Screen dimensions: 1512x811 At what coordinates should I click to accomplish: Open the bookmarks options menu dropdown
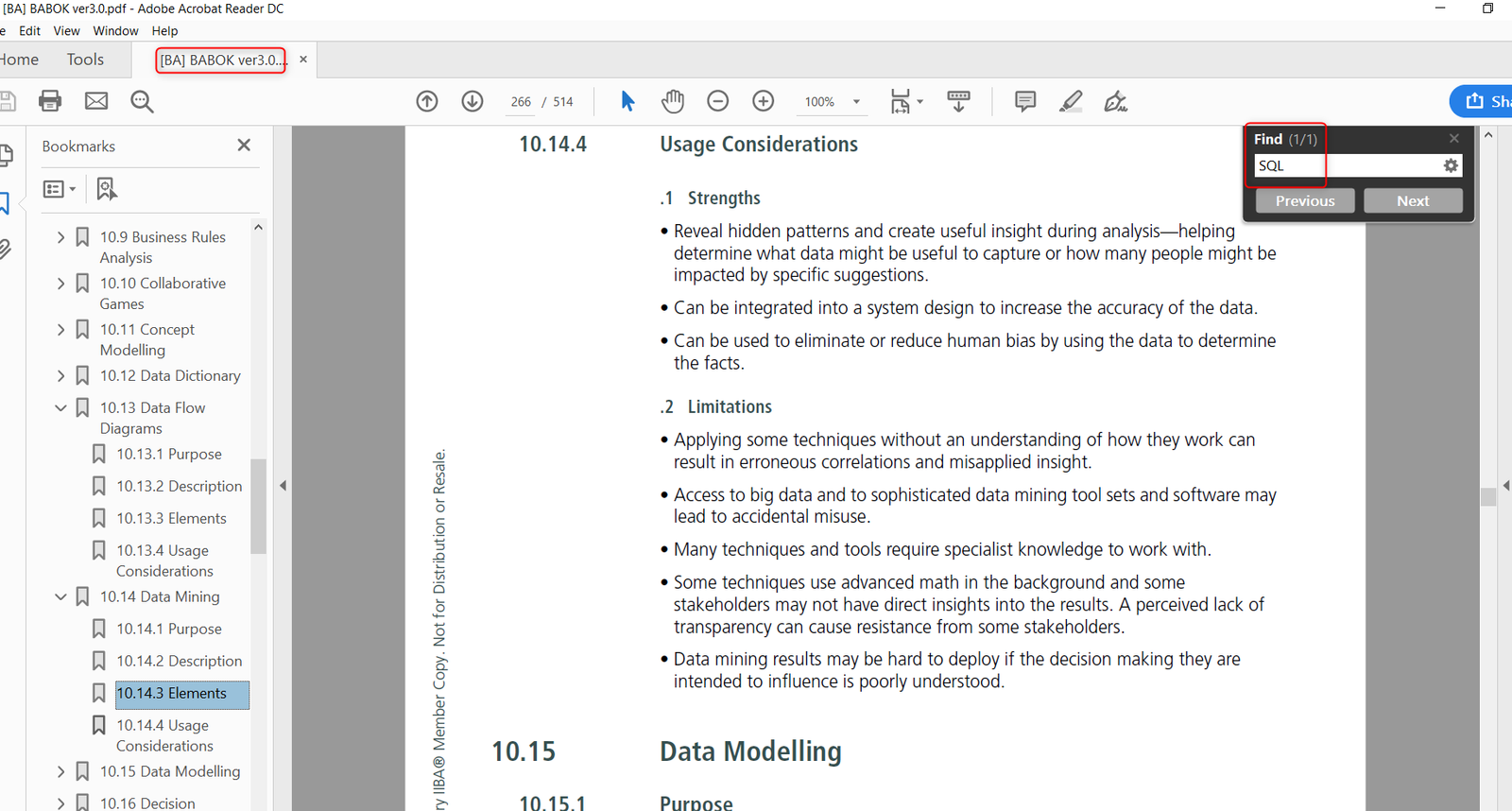pyautogui.click(x=60, y=189)
